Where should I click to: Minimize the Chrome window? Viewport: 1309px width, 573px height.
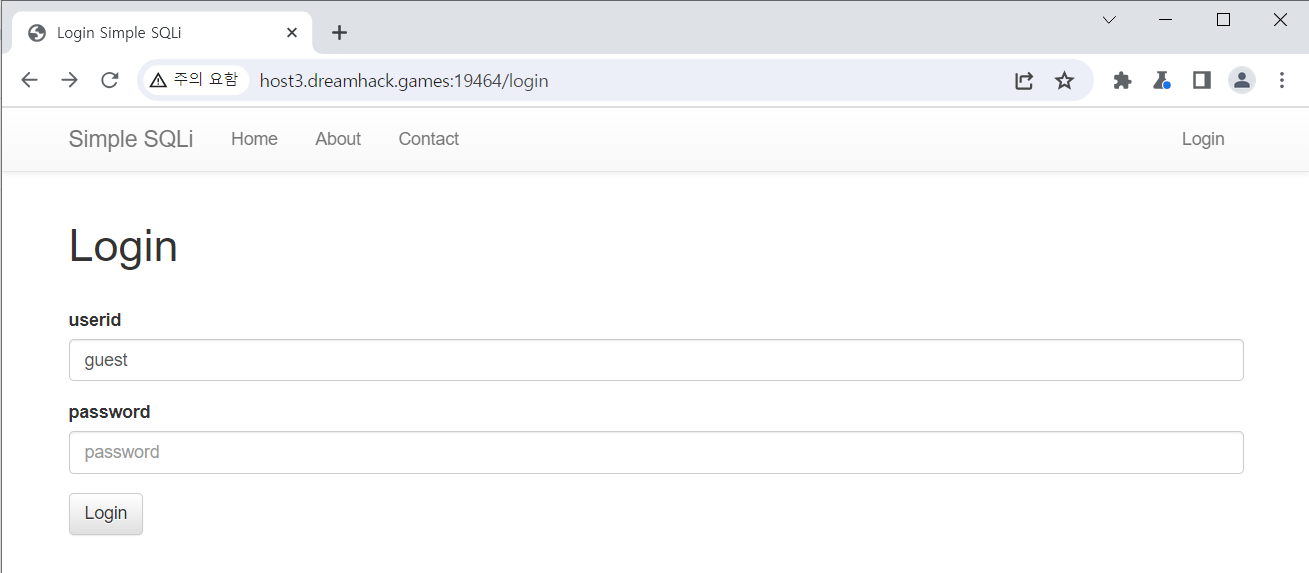[1166, 20]
